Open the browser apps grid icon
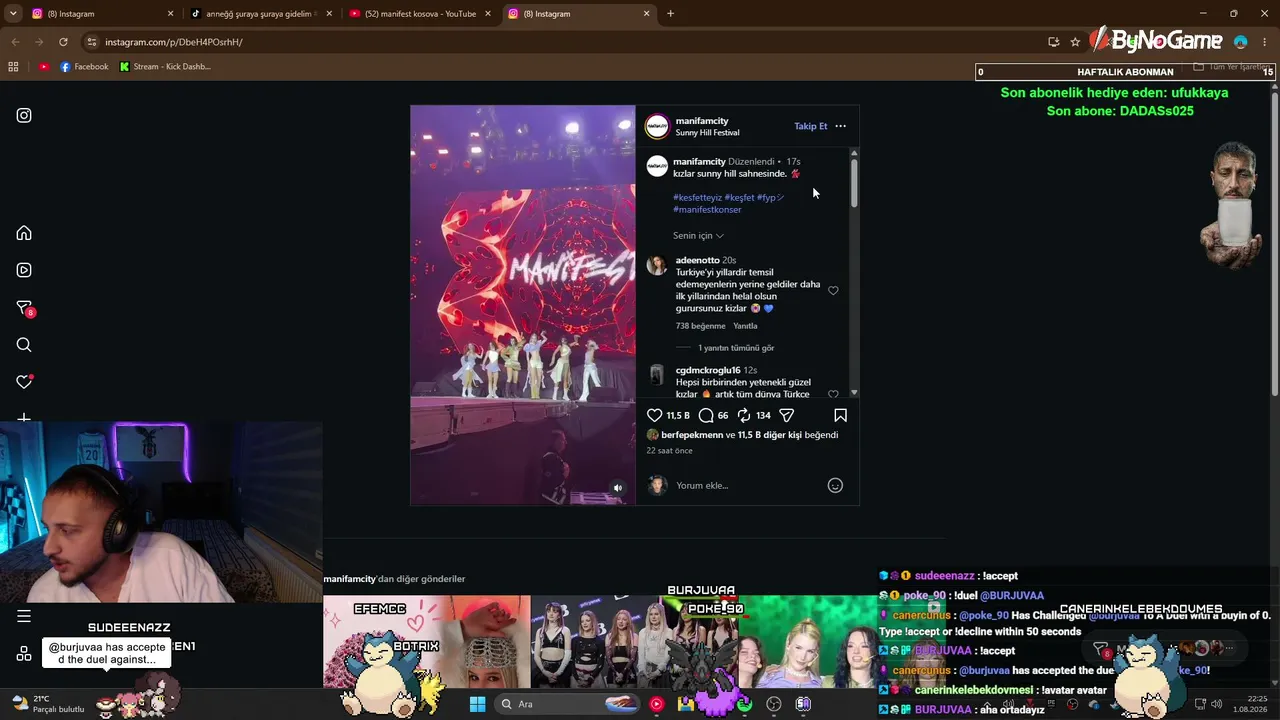The height and width of the screenshot is (720, 1280). (13, 67)
